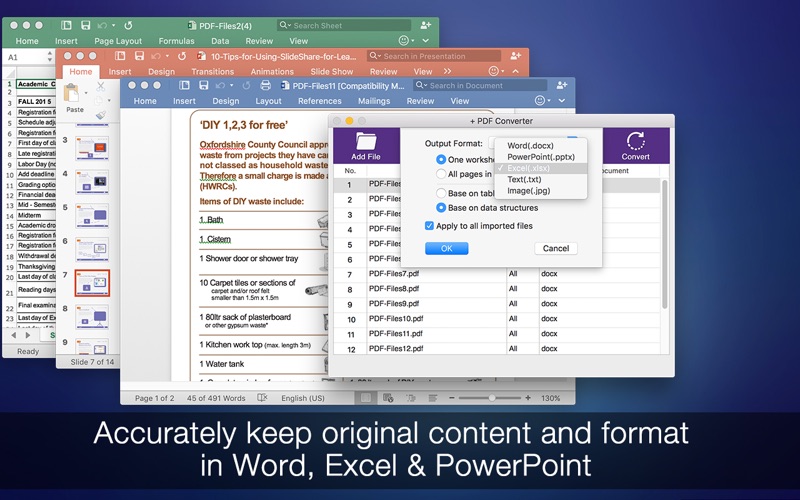
Task: Select Print Layout view in Word status bar
Action: point(366,397)
